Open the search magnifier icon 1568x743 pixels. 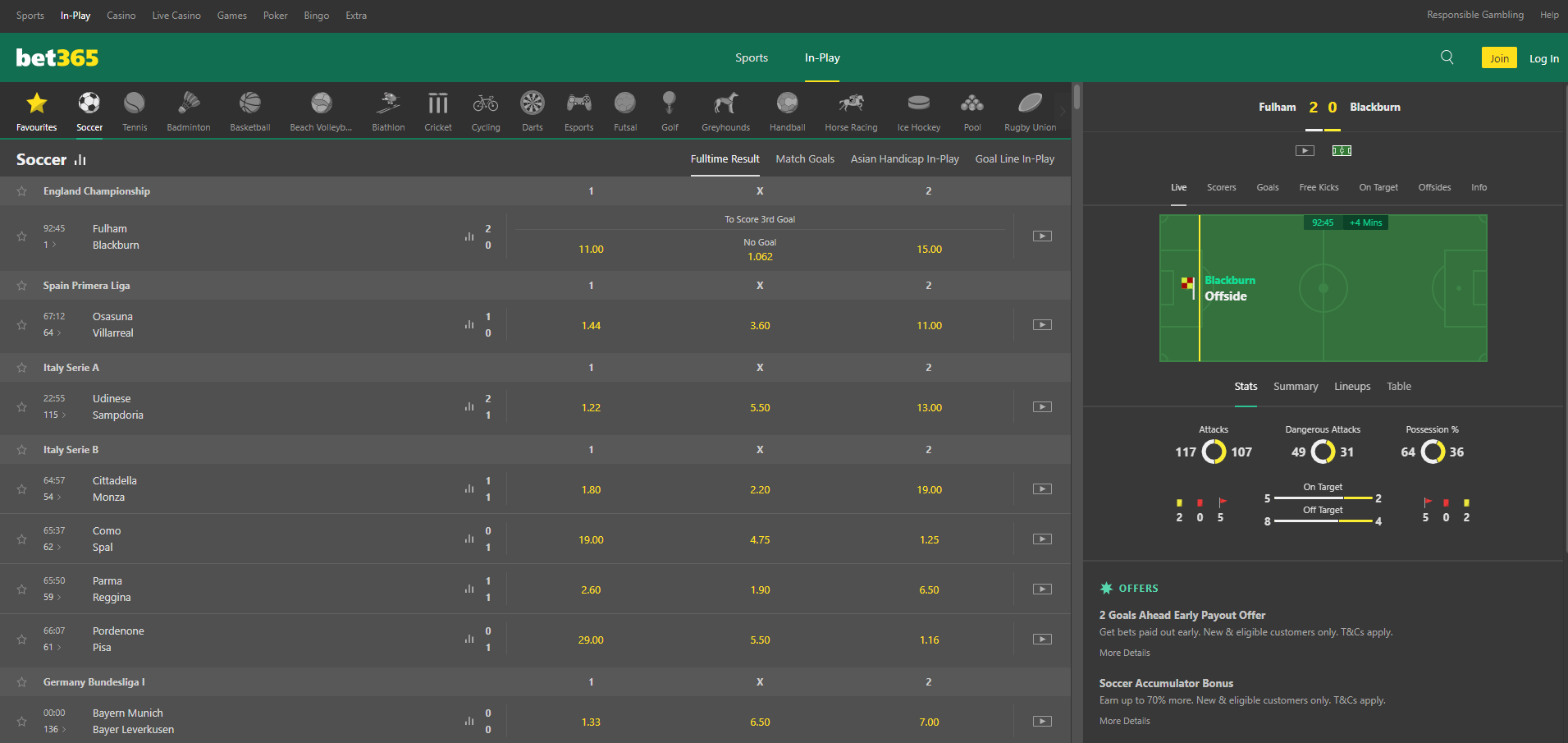(x=1447, y=57)
